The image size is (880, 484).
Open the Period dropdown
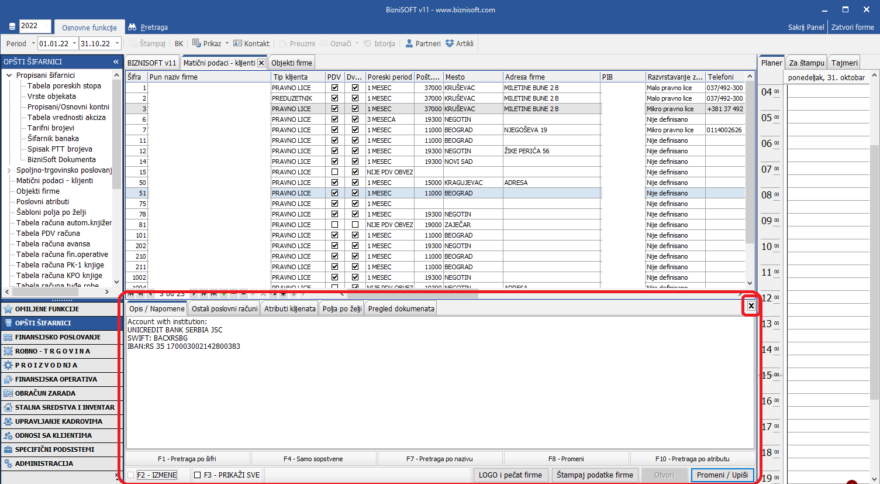32,44
